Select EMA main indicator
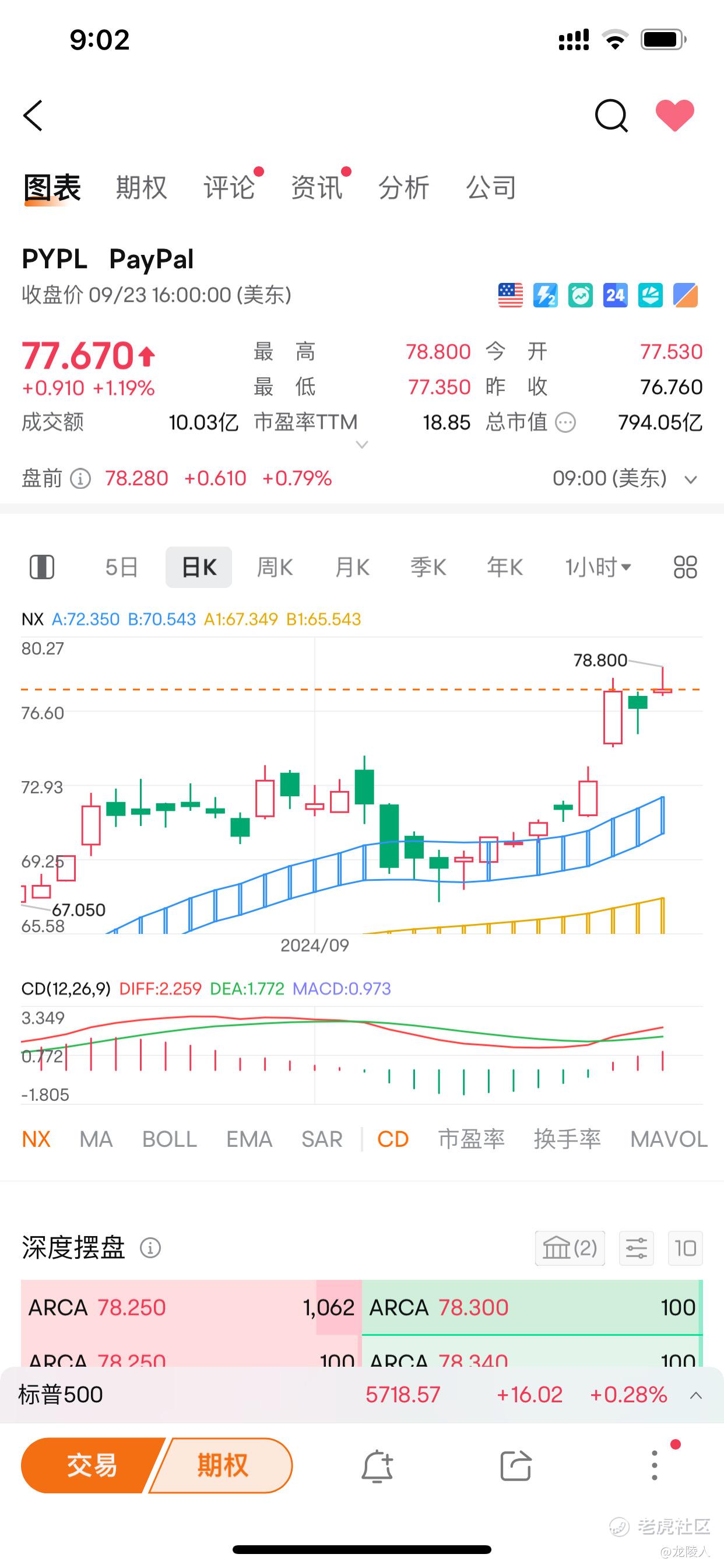This screenshot has width=724, height=1568. pos(249,1139)
